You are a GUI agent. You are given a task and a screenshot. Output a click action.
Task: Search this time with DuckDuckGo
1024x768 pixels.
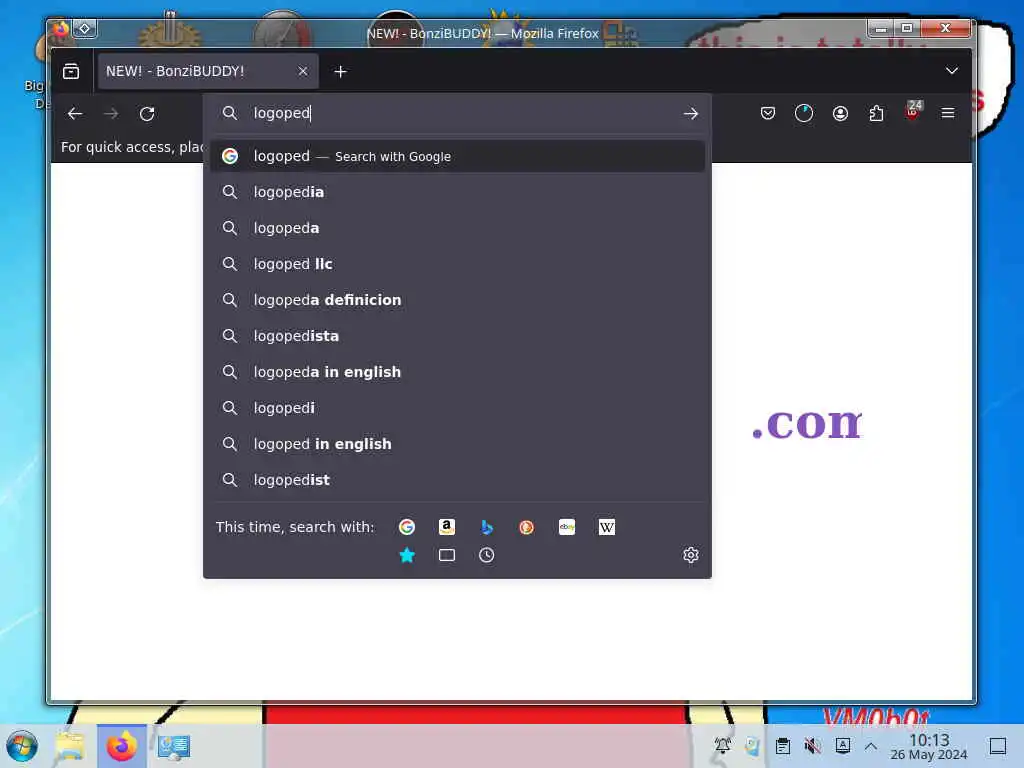coord(526,527)
